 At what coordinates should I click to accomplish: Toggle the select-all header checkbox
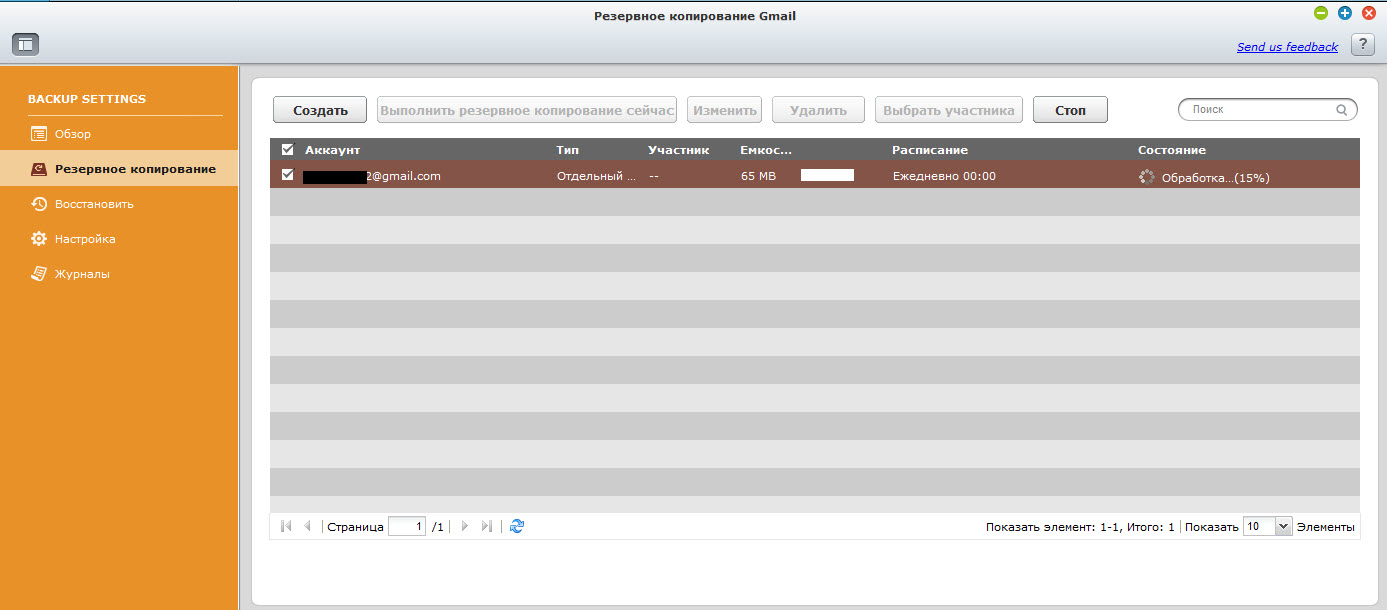point(288,150)
